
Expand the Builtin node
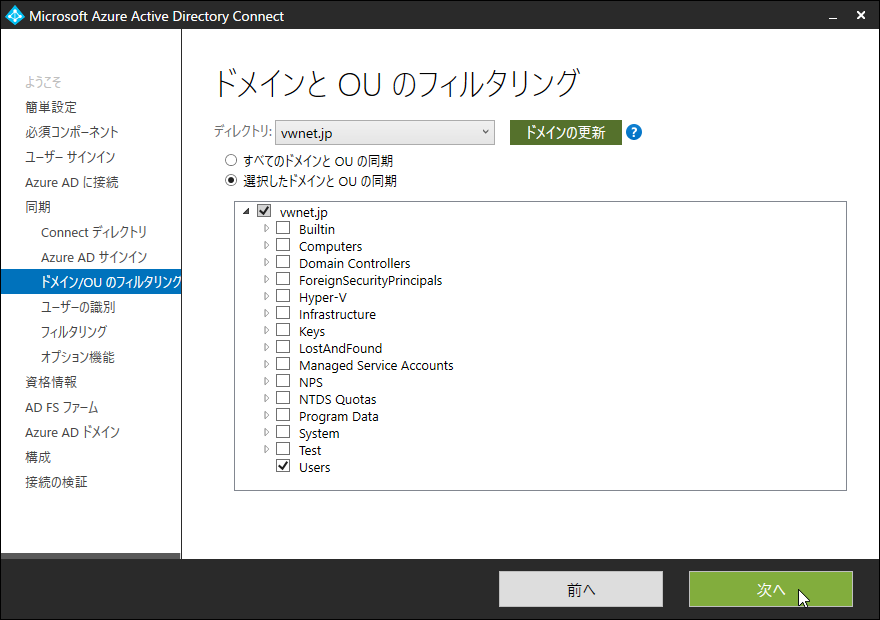[x=267, y=228]
